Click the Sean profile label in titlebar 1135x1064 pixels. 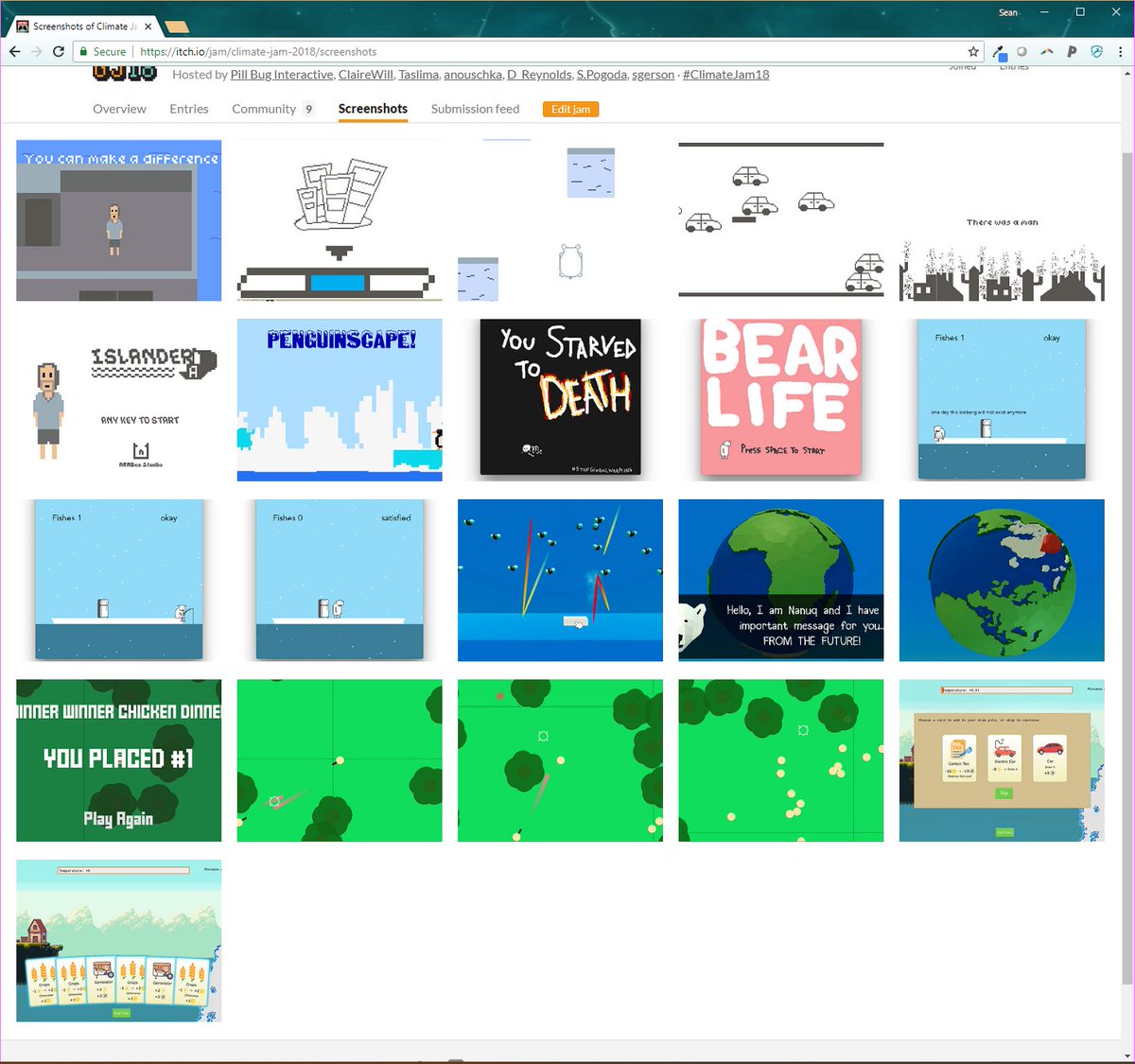coord(1008,12)
